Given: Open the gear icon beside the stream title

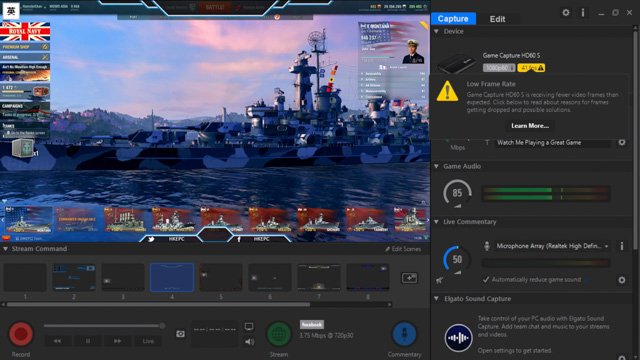Looking at the screenshot, I should coord(622,142).
